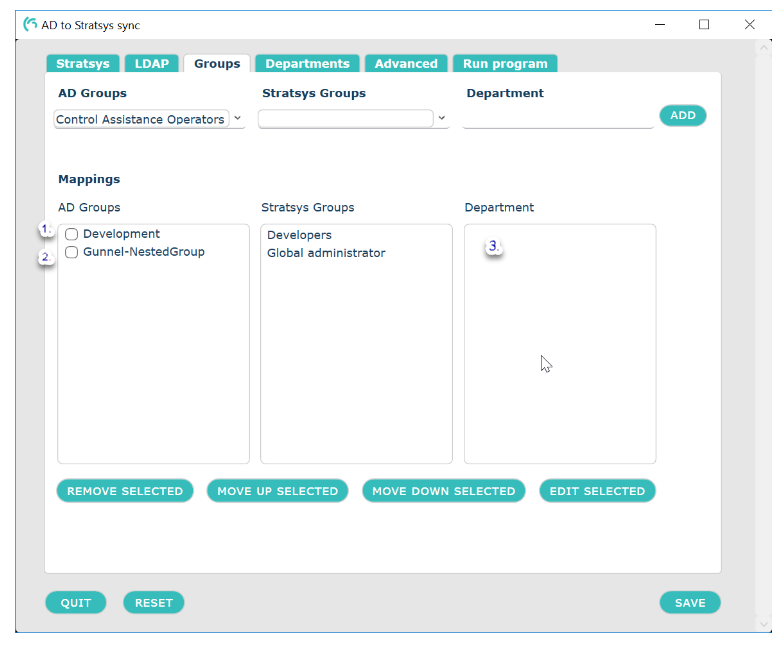This screenshot has width=784, height=650.
Task: Open the Run program tab
Action: tap(505, 64)
